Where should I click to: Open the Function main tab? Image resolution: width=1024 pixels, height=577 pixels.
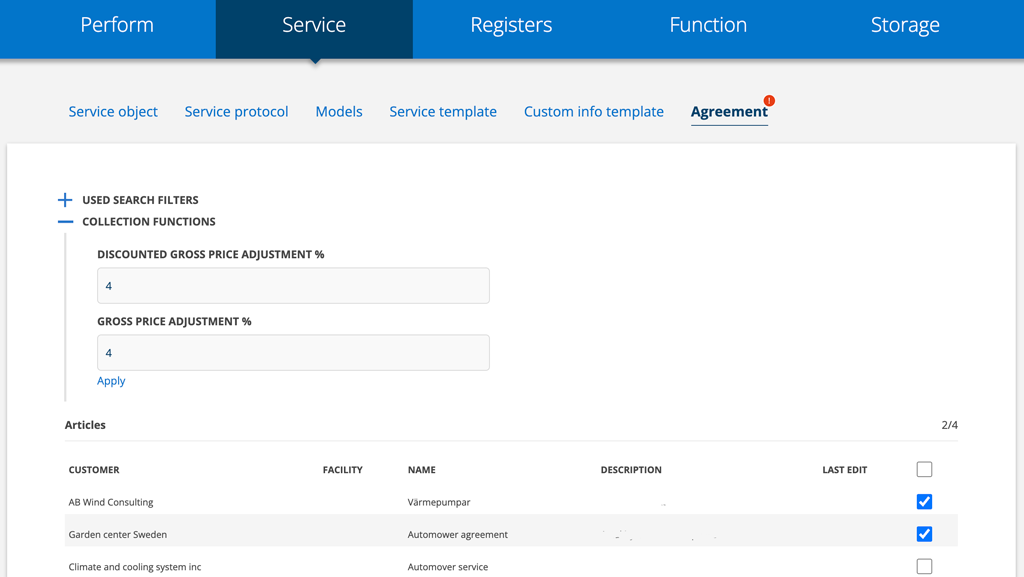(708, 26)
